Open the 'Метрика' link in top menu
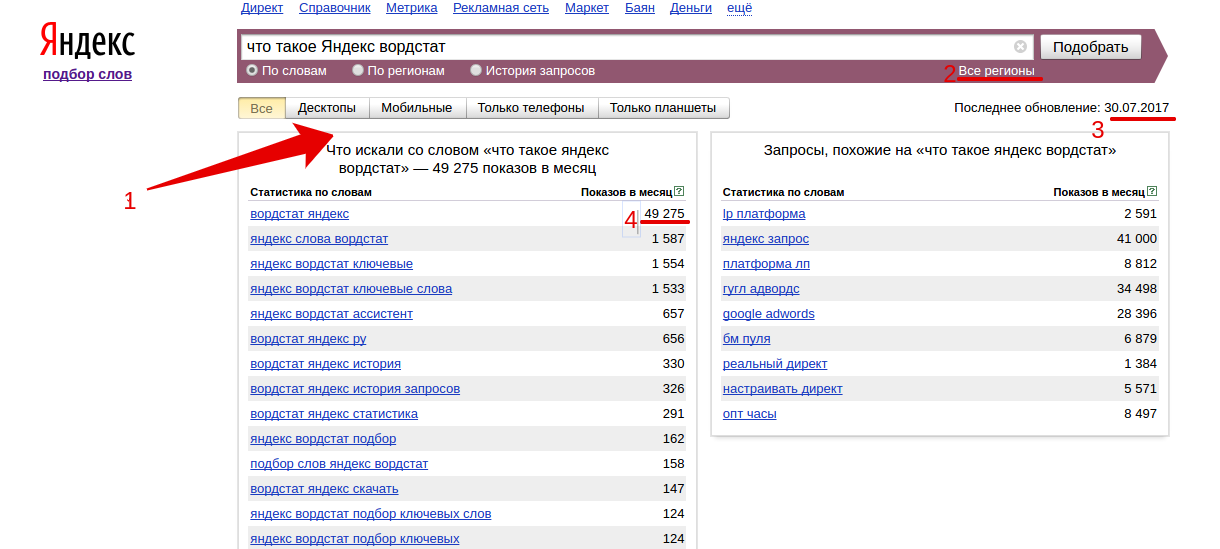This screenshot has width=1220, height=549. [x=411, y=8]
